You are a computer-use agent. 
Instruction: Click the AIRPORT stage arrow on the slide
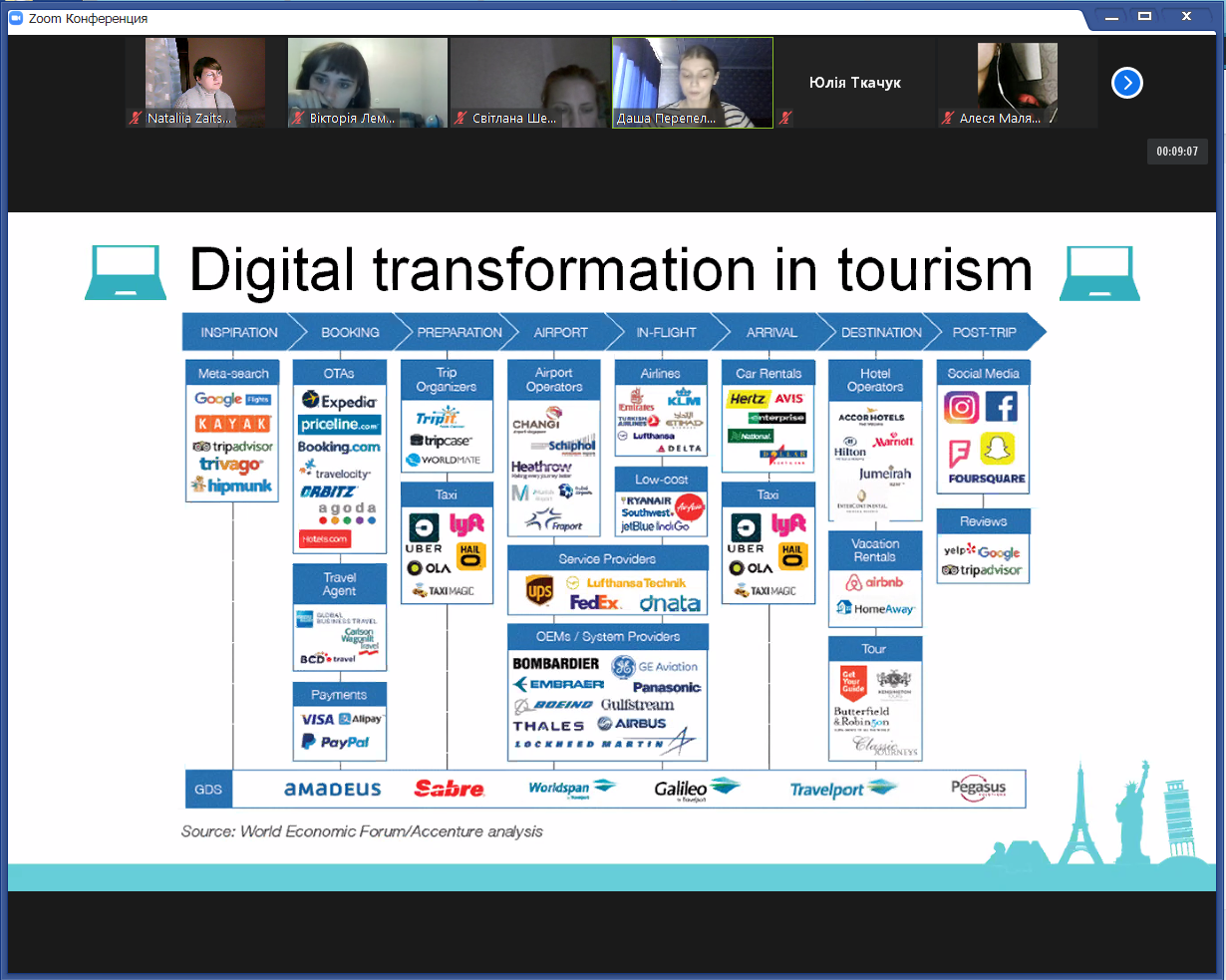coord(561,332)
